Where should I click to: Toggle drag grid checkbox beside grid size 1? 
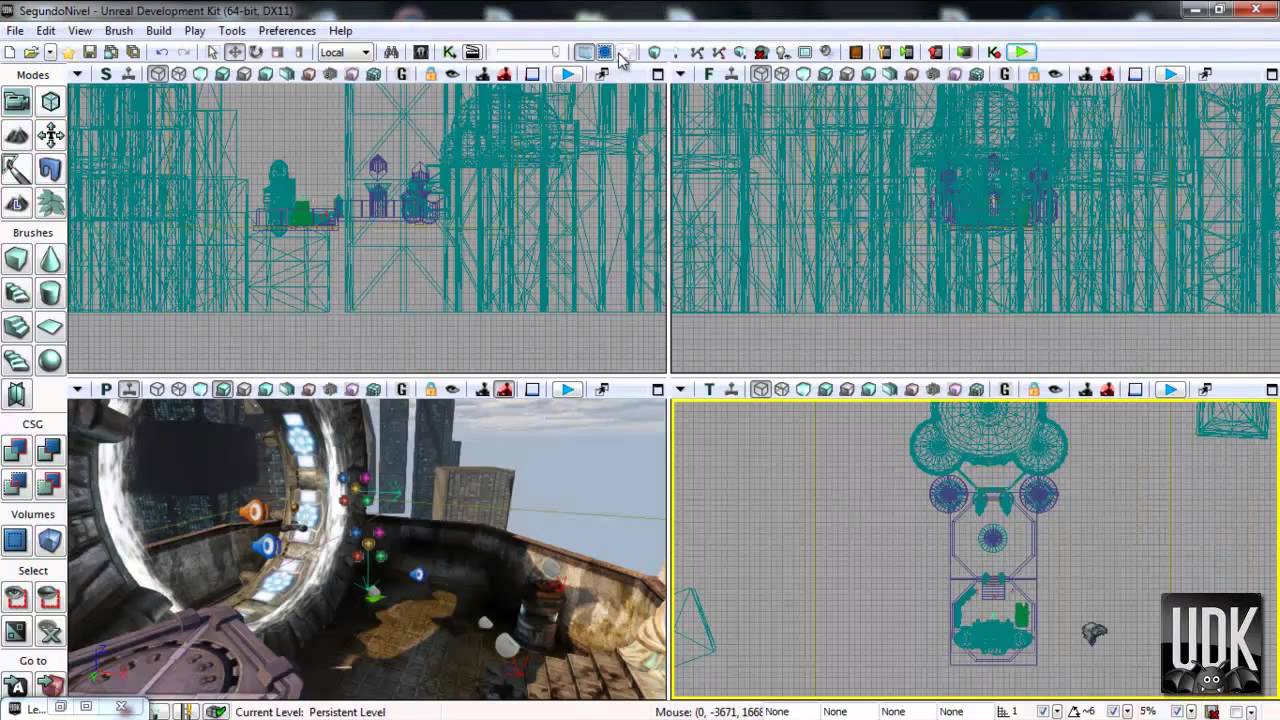point(1043,712)
